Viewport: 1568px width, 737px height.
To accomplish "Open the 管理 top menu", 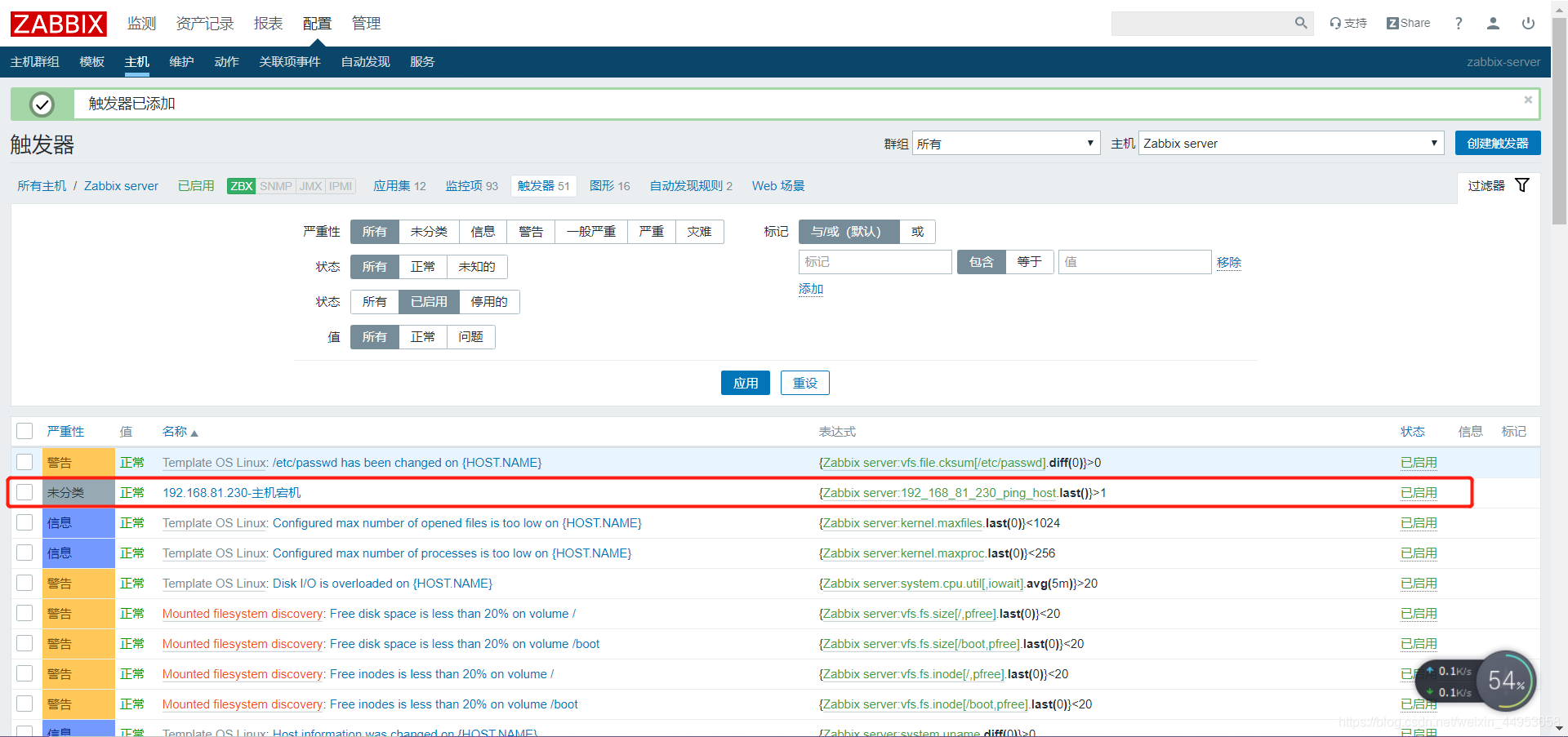I will click(x=366, y=24).
